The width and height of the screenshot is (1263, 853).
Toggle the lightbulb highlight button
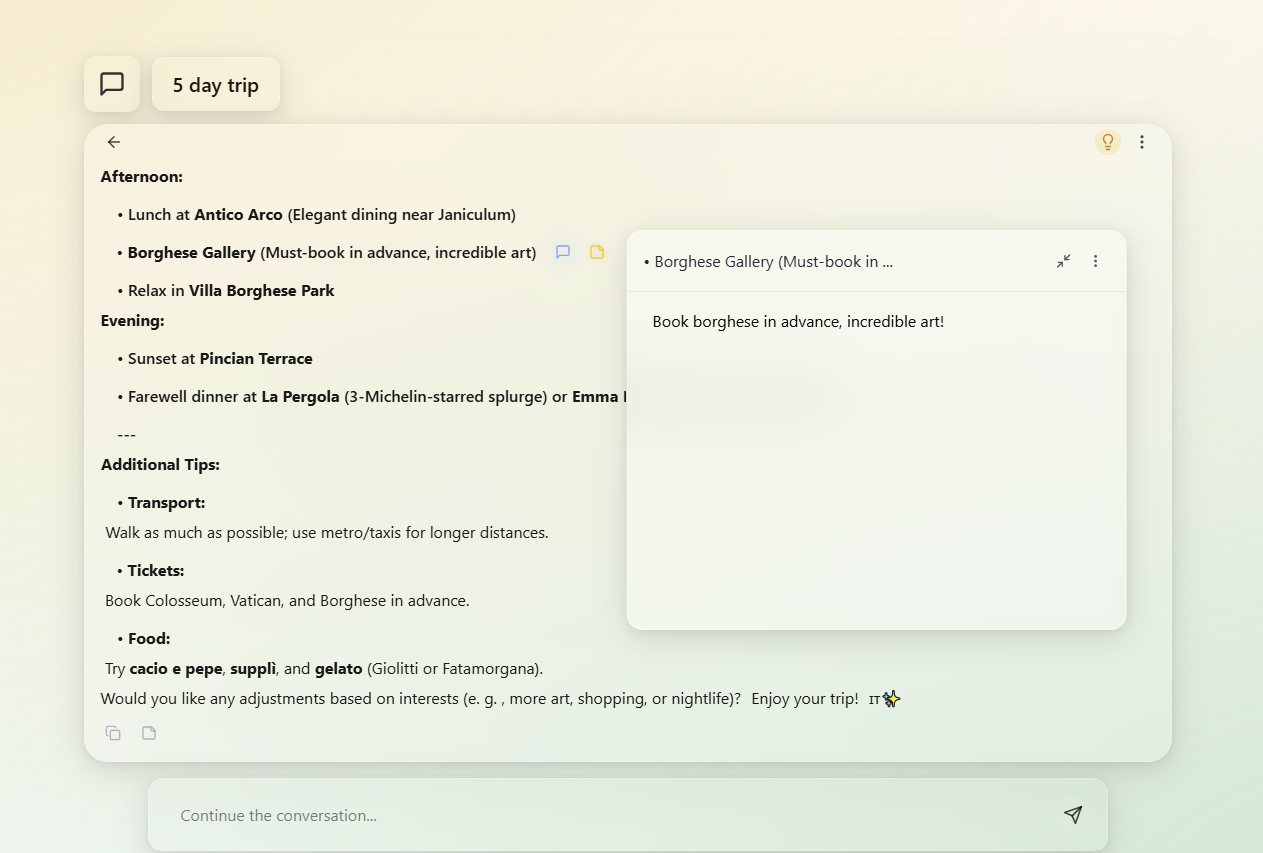click(1107, 142)
